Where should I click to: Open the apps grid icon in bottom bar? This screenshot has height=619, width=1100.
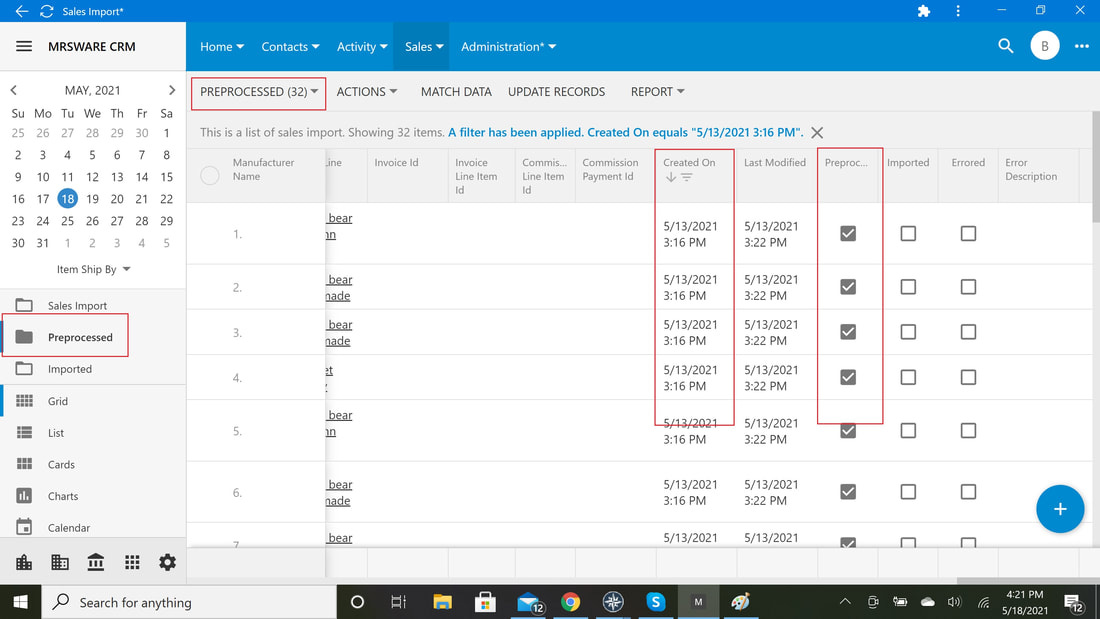point(132,562)
